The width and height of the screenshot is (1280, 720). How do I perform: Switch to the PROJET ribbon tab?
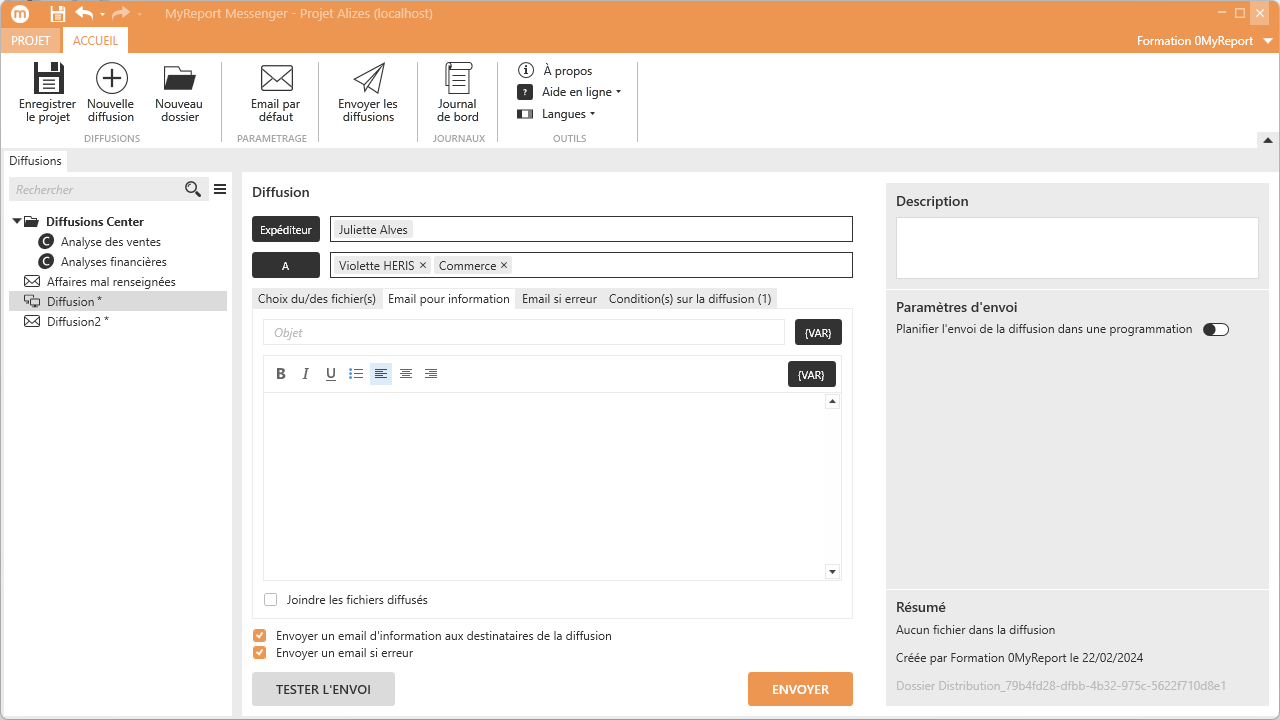30,41
